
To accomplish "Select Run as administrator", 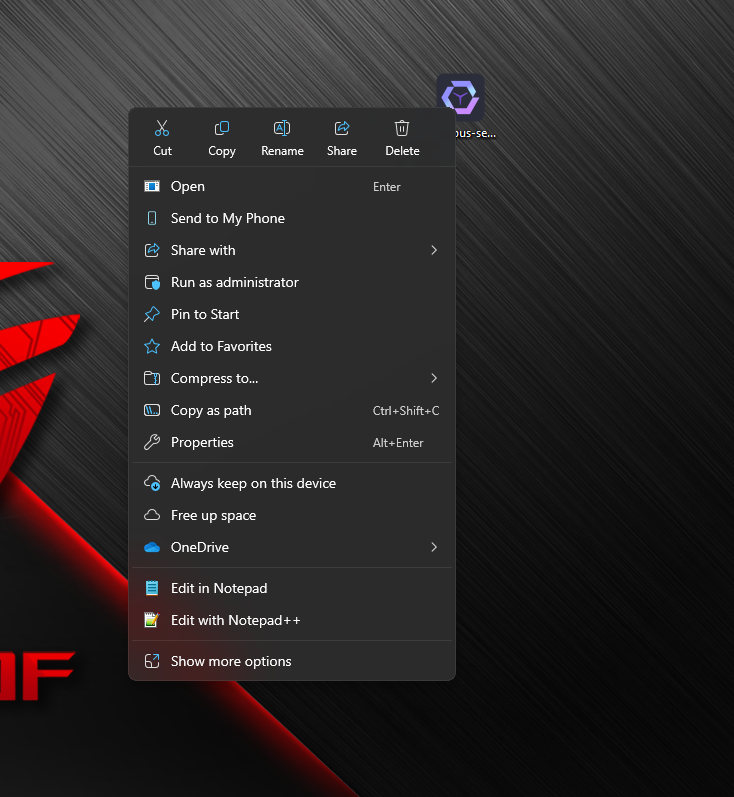I will click(234, 282).
